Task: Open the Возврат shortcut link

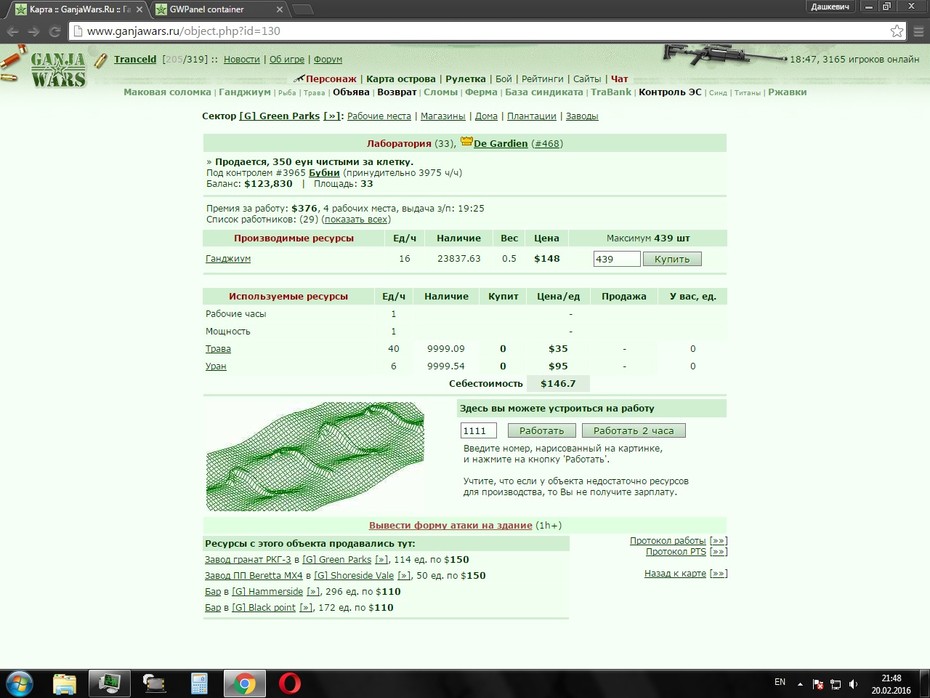Action: tap(397, 92)
